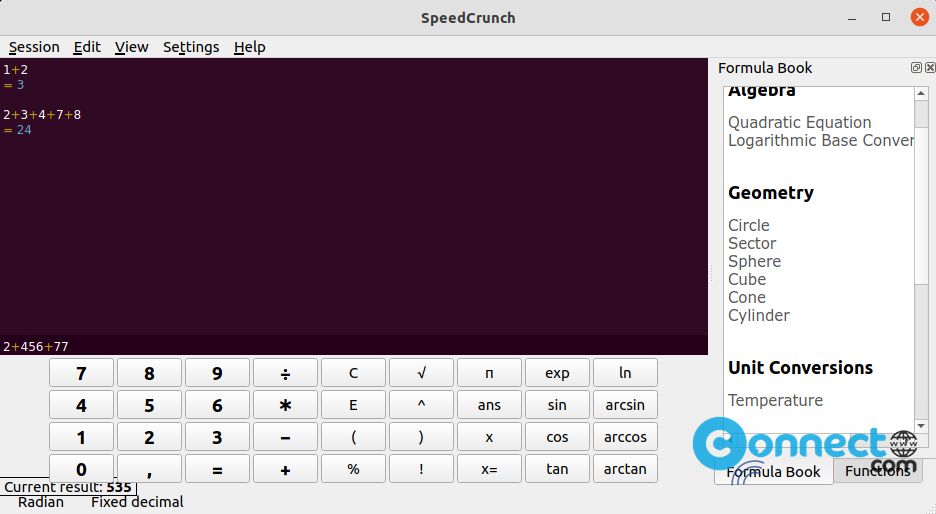Select the Formula Book tab
This screenshot has width=936, height=514.
(774, 472)
